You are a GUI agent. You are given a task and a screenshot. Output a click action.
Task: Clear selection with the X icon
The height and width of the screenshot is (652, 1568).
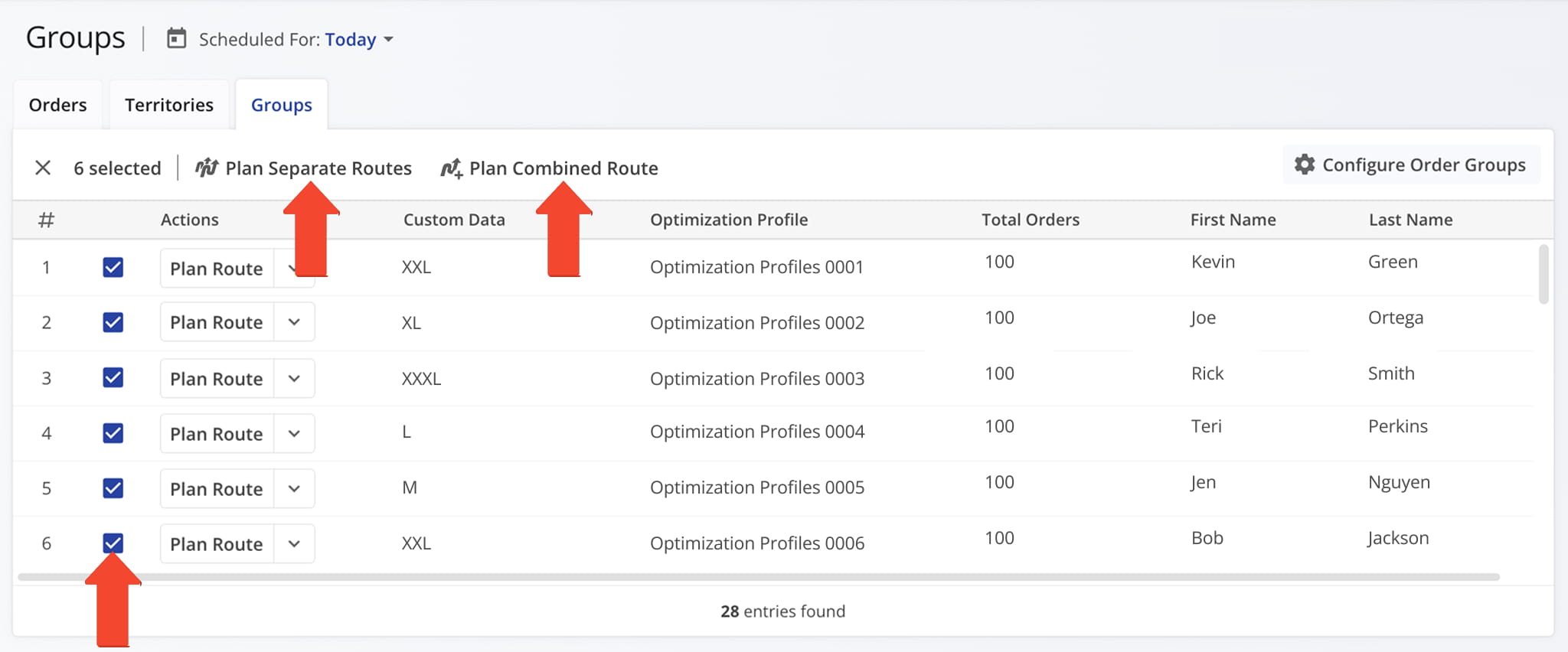click(x=43, y=168)
